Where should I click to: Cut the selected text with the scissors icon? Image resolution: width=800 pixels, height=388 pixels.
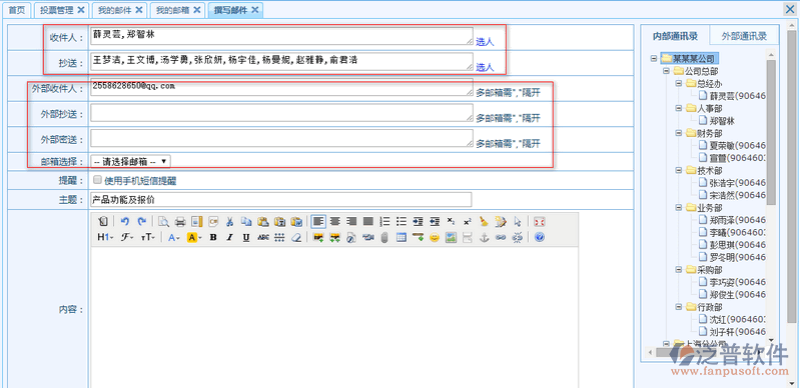tap(230, 222)
